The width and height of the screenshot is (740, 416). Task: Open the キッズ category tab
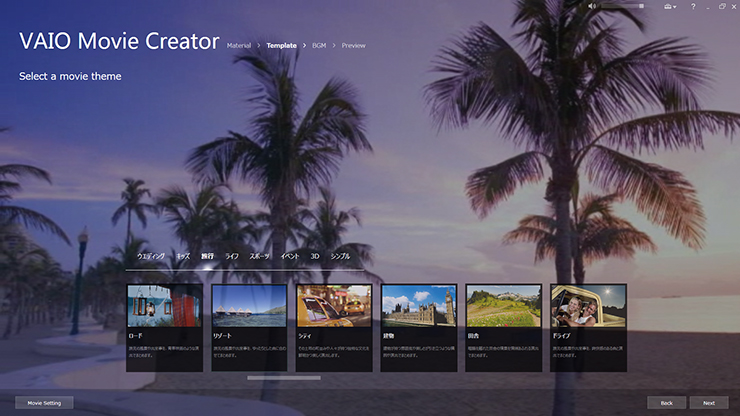pos(183,257)
